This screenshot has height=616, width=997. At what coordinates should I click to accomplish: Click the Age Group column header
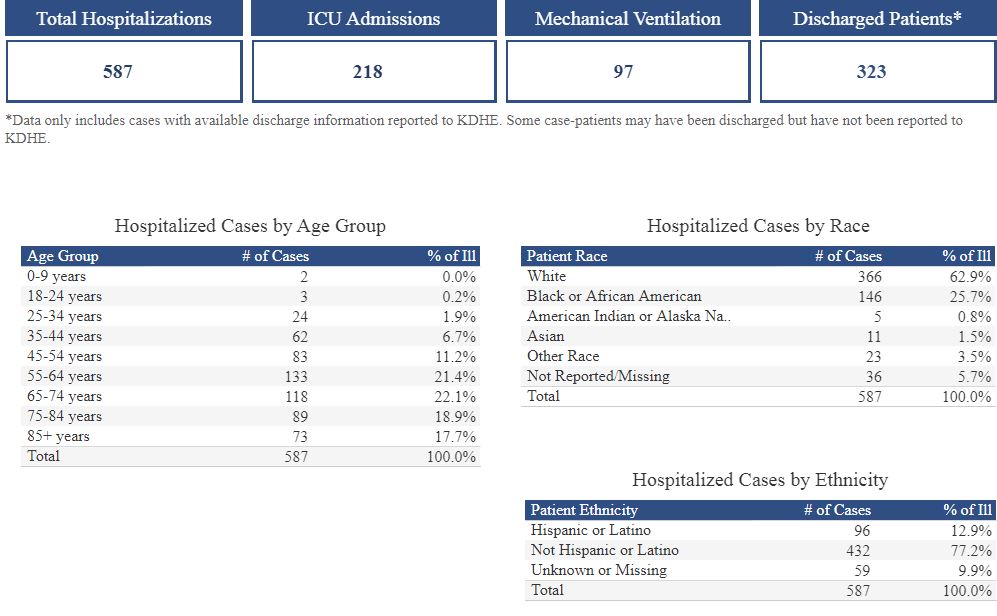pos(63,256)
